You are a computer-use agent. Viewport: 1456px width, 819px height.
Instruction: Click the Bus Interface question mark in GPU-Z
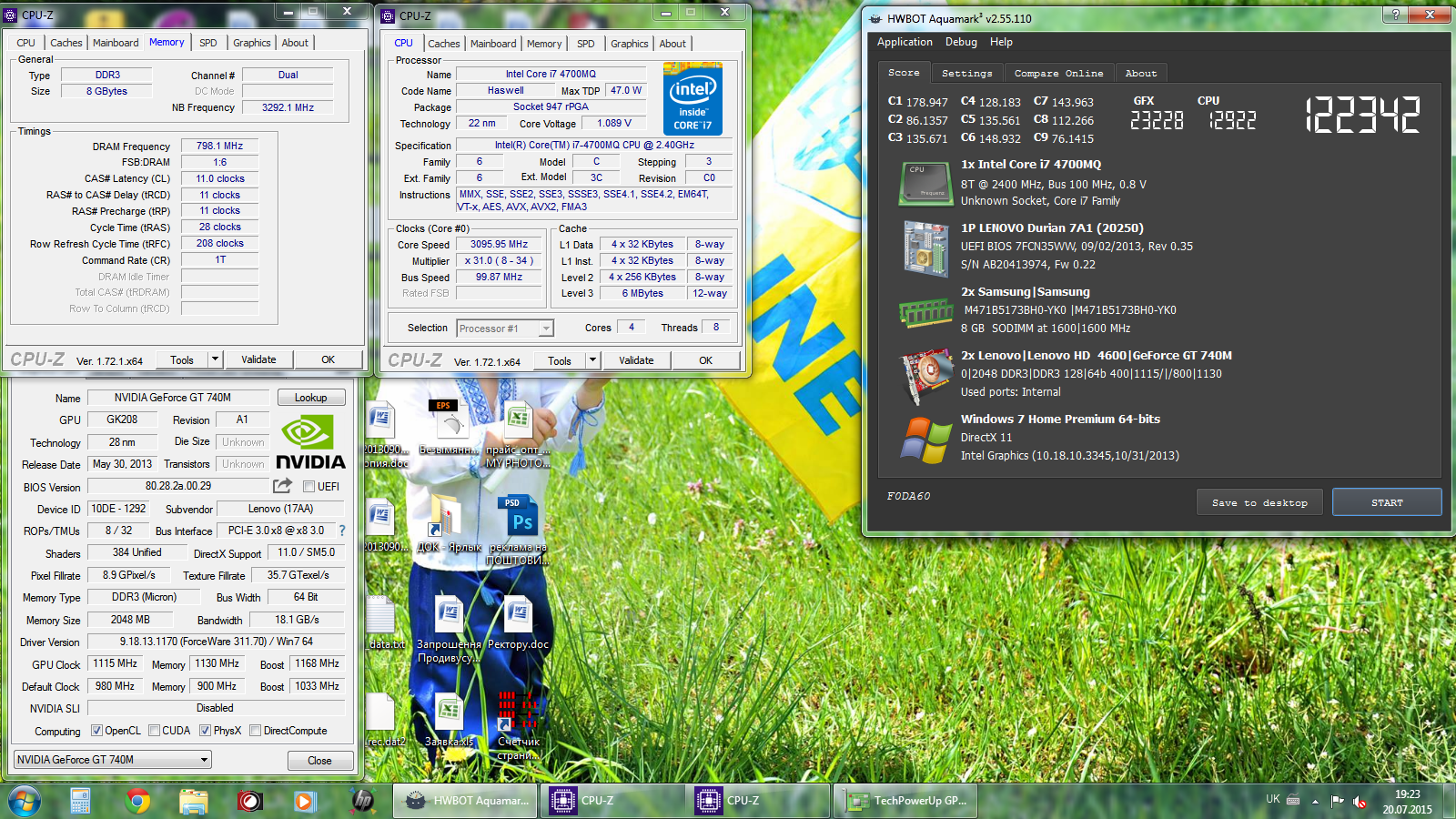[342, 531]
